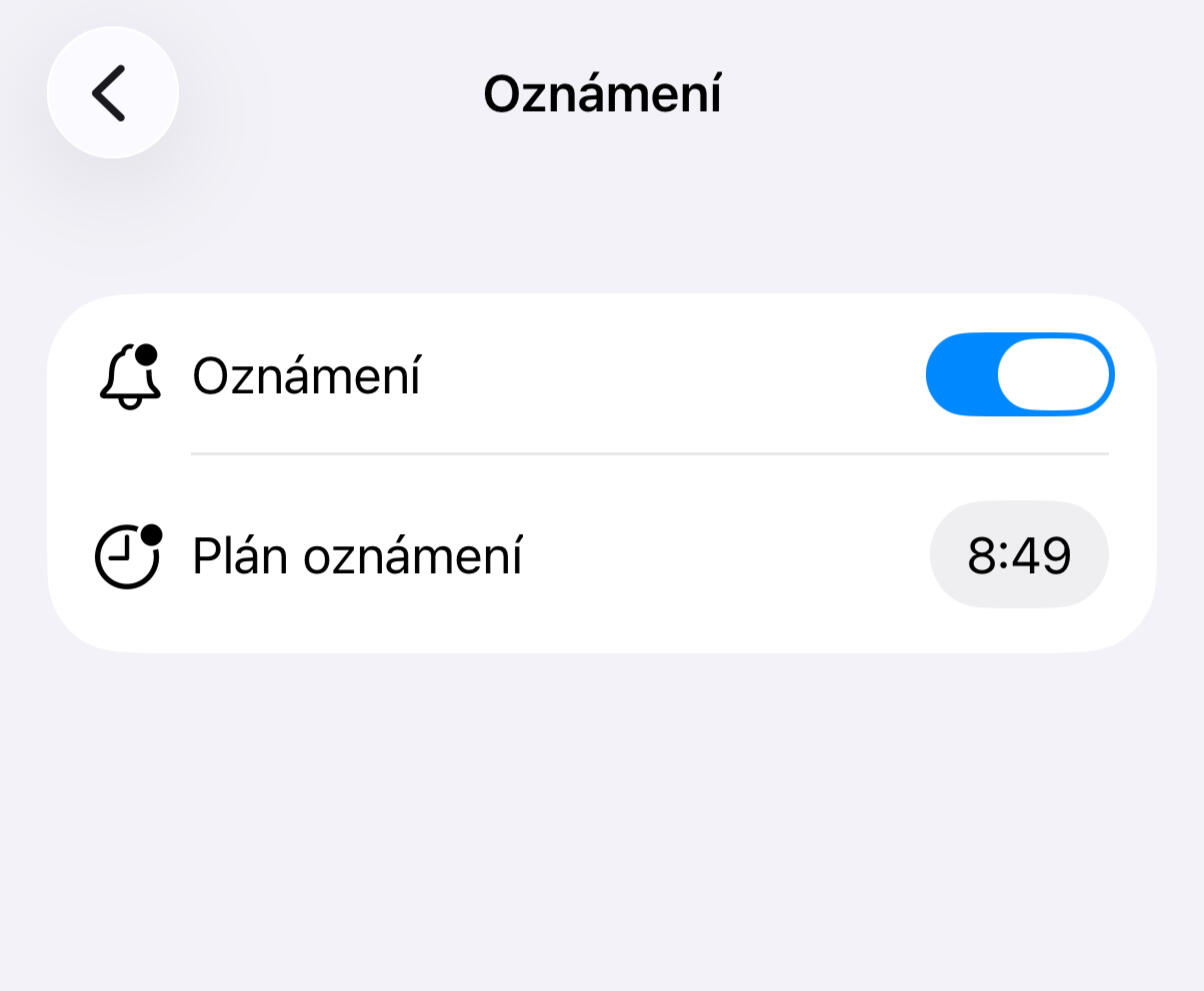Click the blue part of the notification toggle
This screenshot has width=1204, height=991.
[x=961, y=375]
